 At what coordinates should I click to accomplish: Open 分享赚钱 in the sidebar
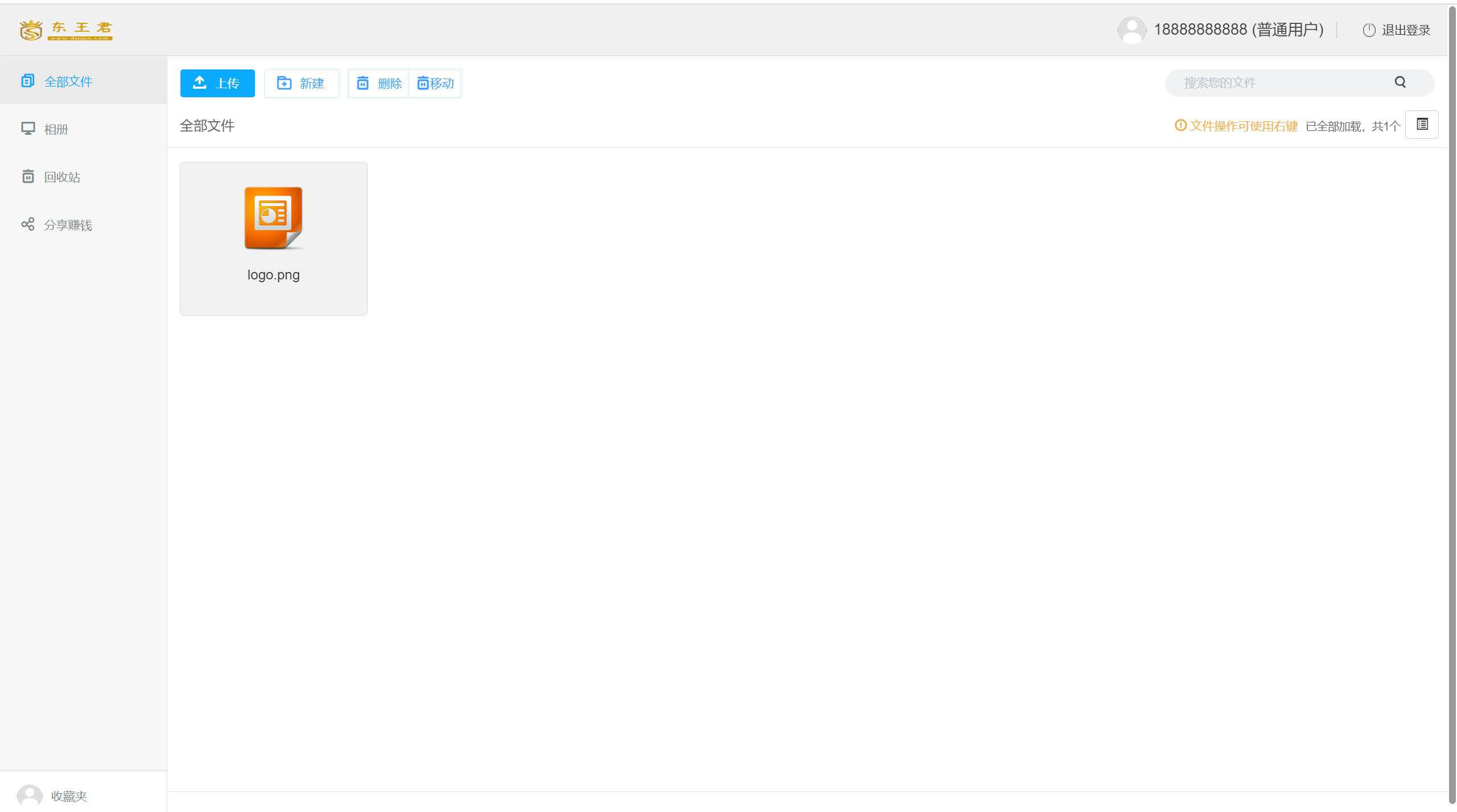83,225
